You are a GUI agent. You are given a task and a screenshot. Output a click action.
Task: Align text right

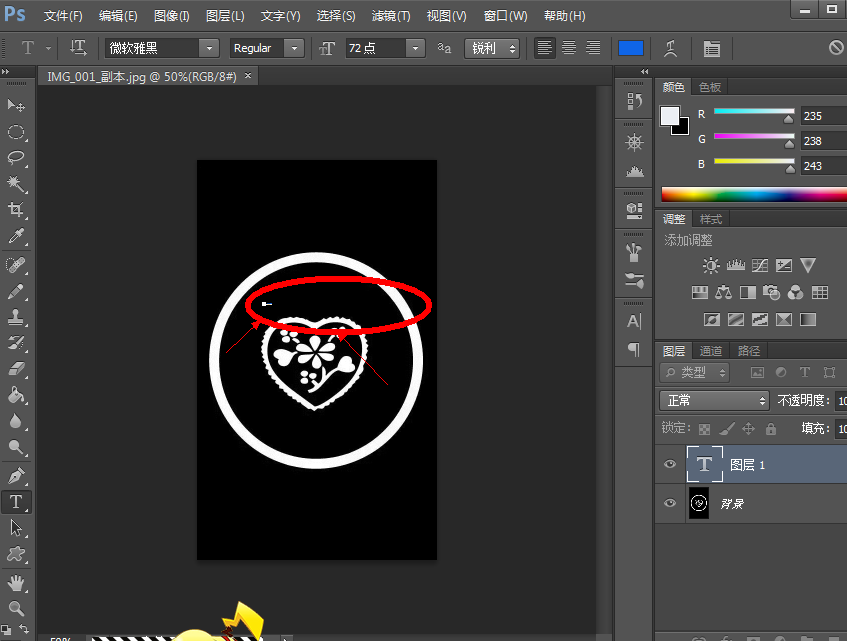[x=593, y=48]
